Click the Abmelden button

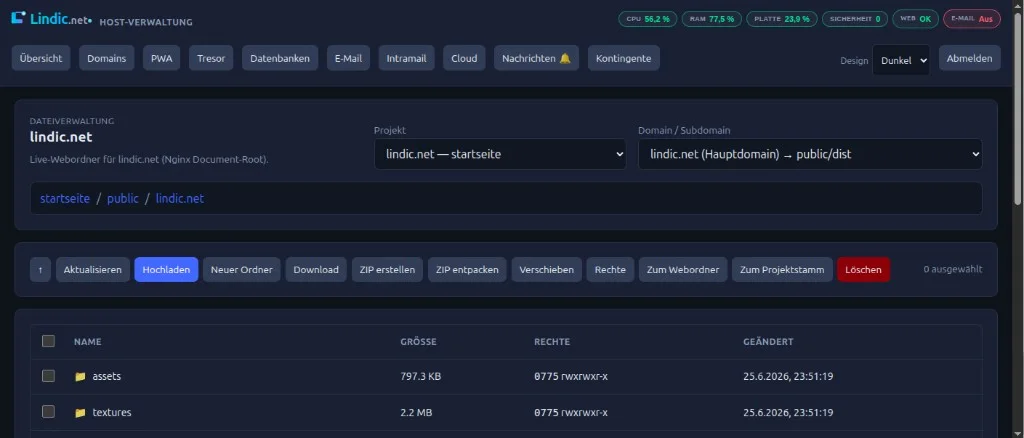[970, 58]
